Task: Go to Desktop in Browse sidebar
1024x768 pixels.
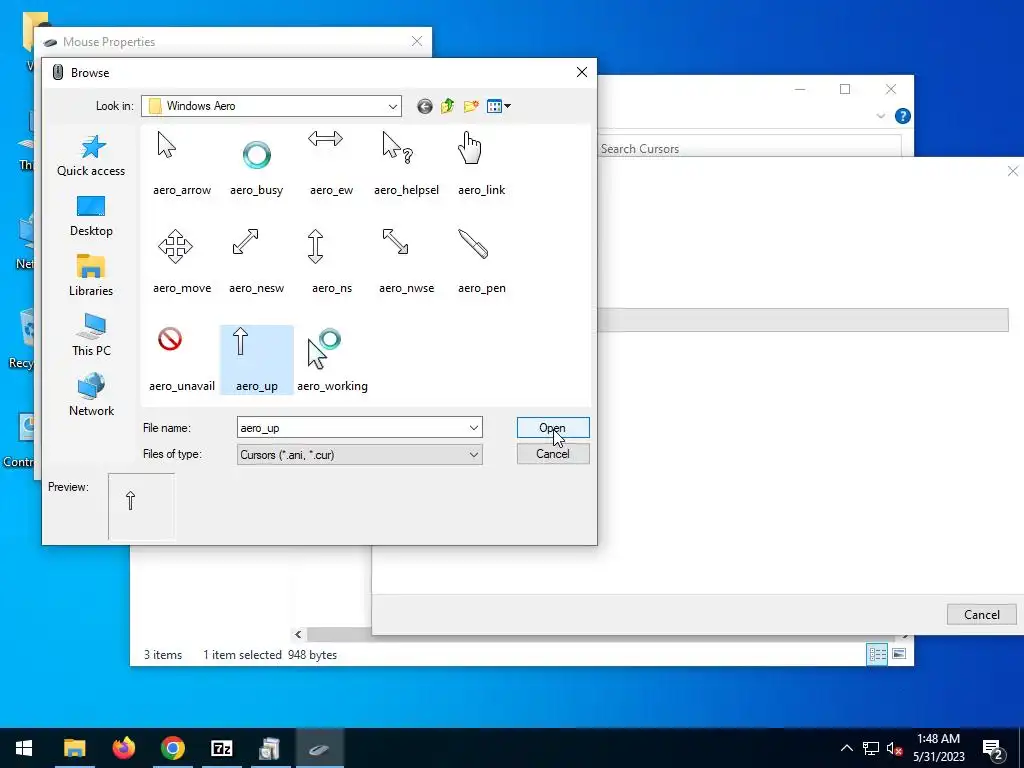Action: pyautogui.click(x=91, y=216)
